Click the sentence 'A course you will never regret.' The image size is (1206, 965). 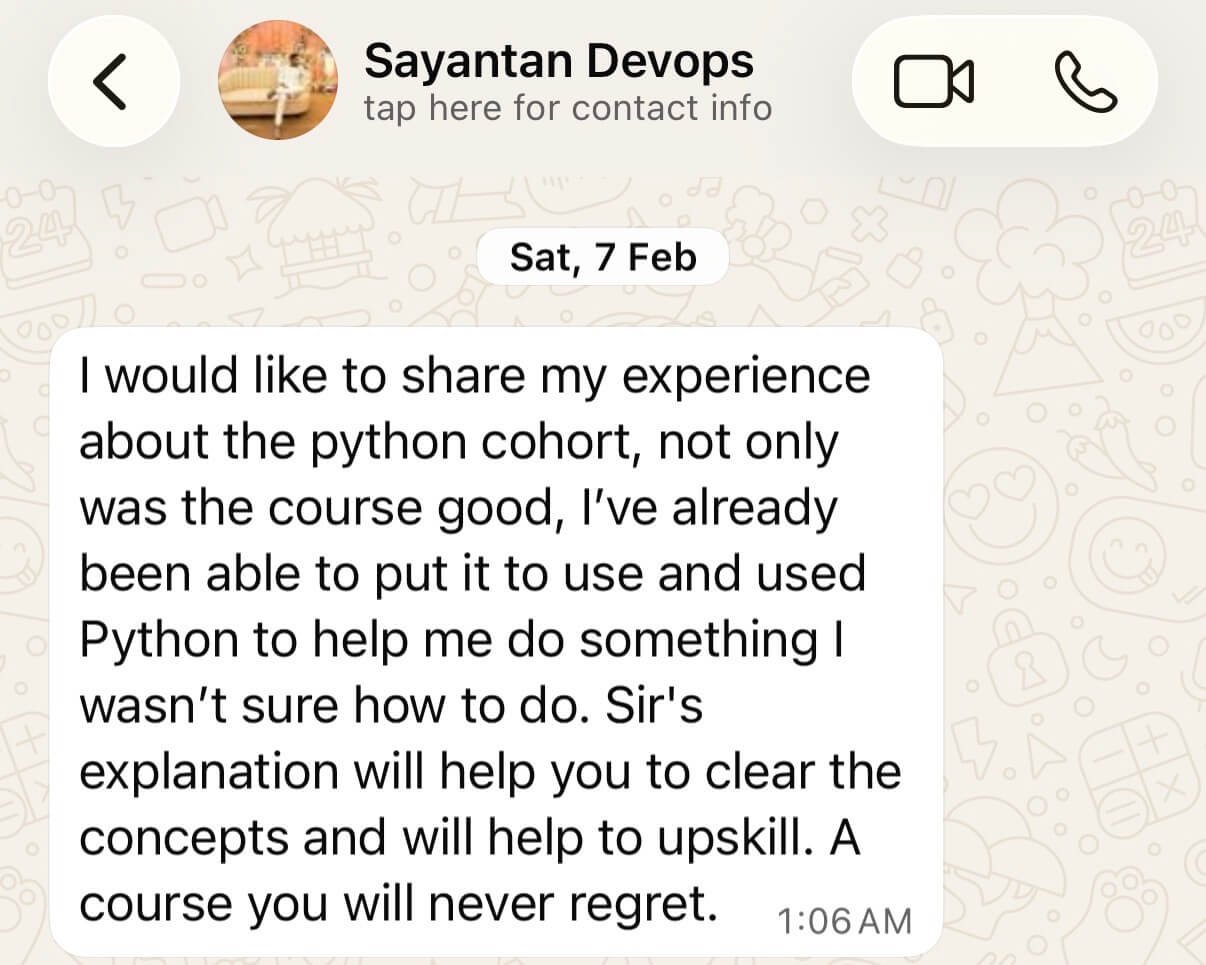[x=470, y=871]
